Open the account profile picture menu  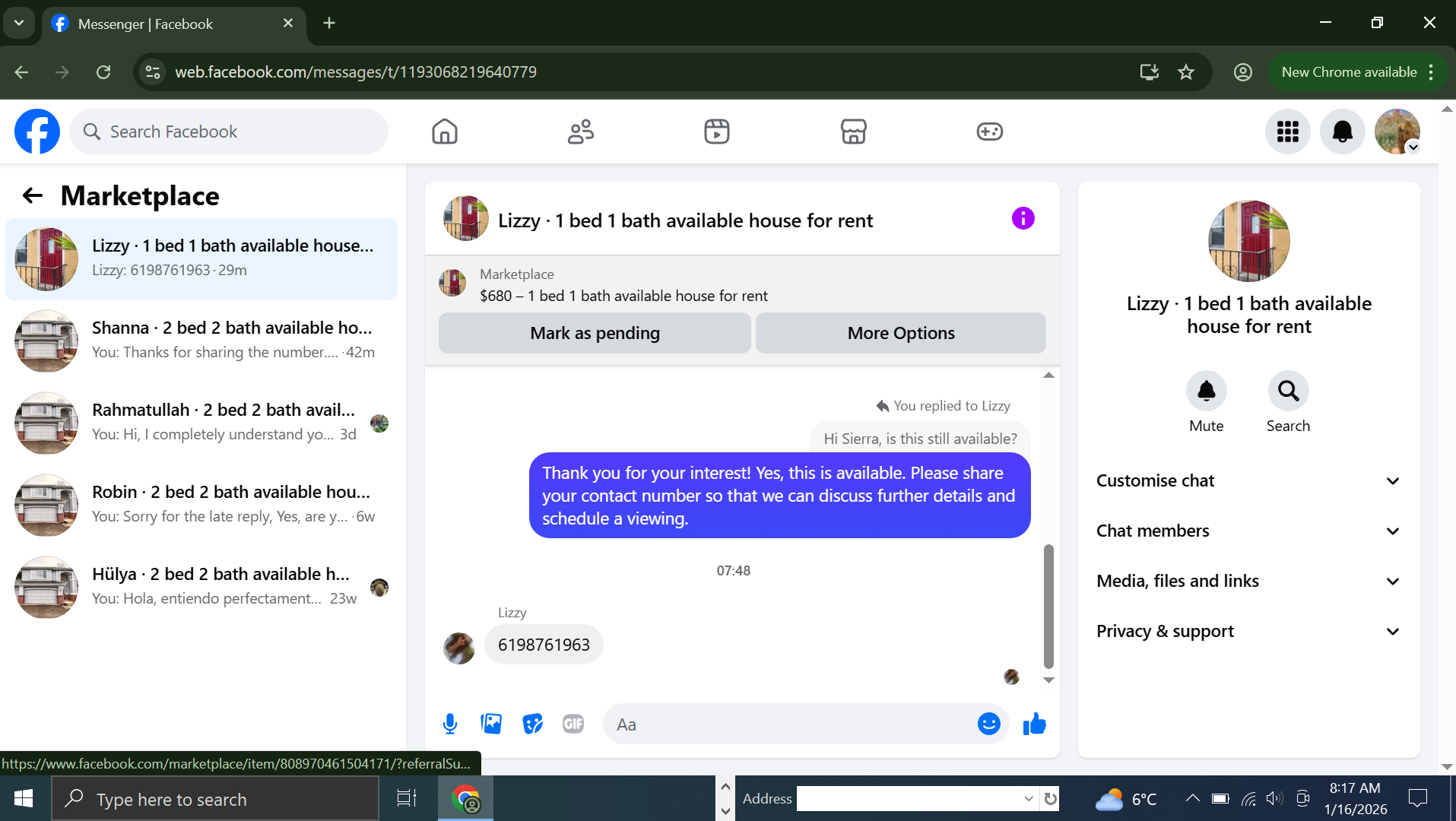pyautogui.click(x=1397, y=132)
